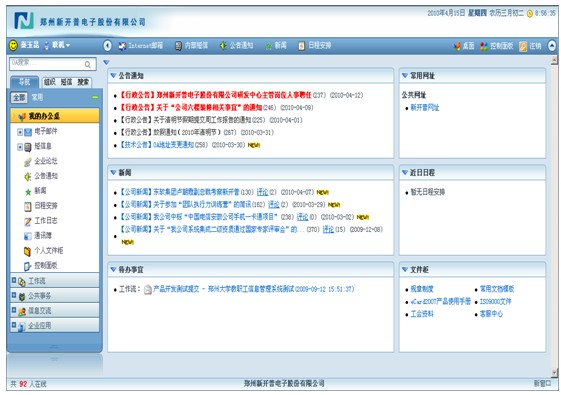
Task: Open 新闻 from the top toolbar
Action: click(x=276, y=45)
